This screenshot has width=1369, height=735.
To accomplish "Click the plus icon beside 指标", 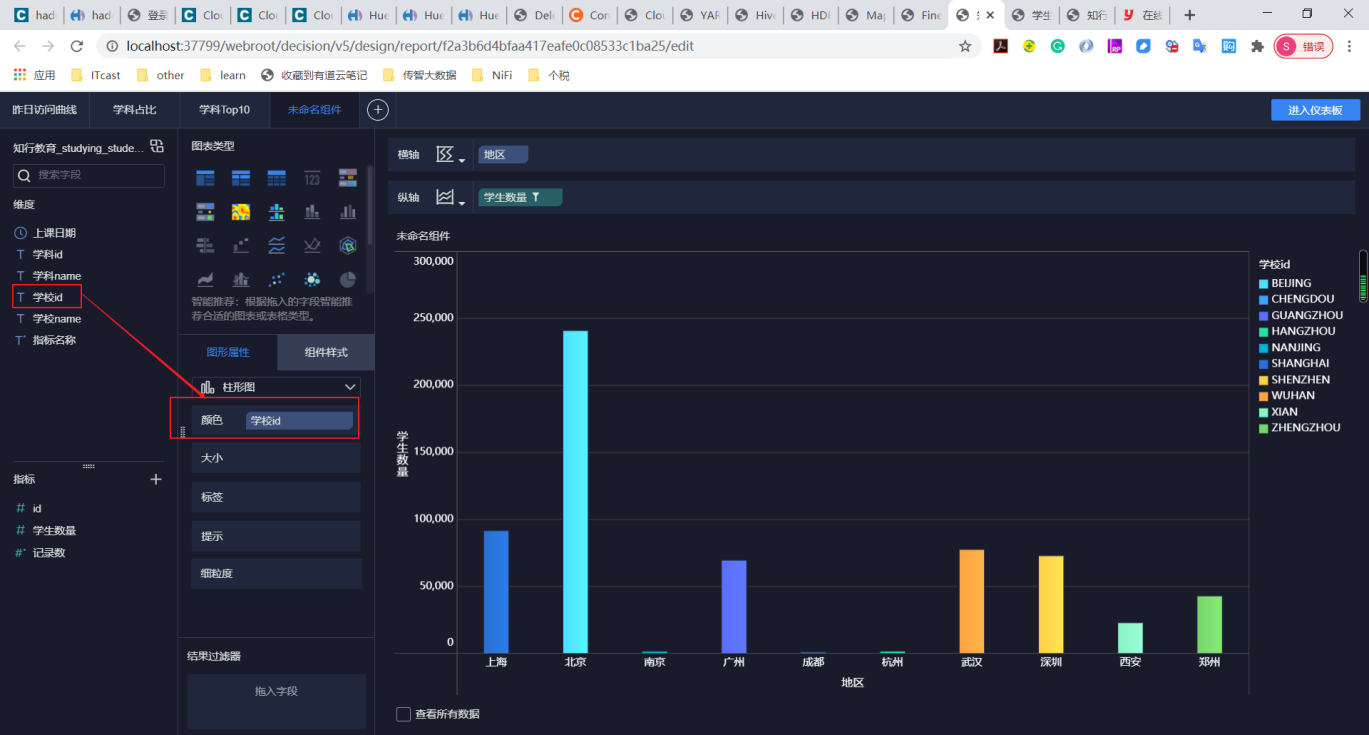I will pos(156,480).
